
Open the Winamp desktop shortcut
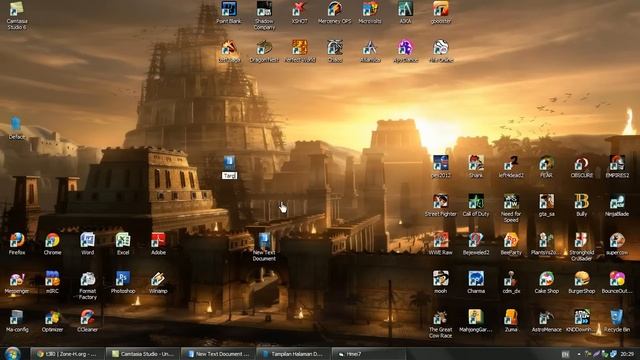point(158,282)
